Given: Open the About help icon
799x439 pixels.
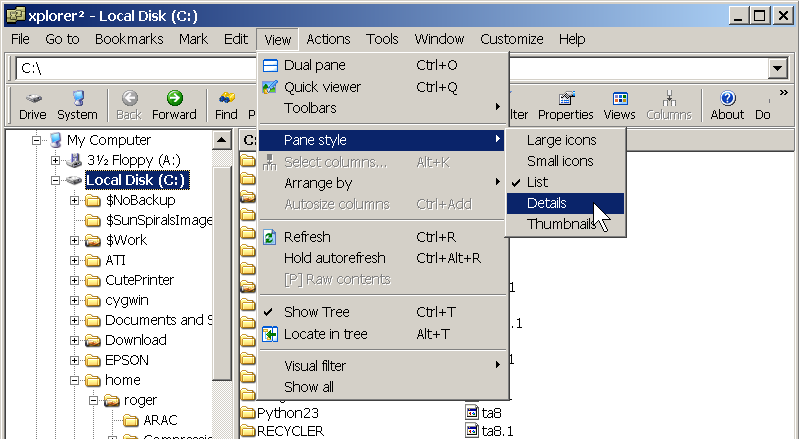Looking at the screenshot, I should [727, 105].
